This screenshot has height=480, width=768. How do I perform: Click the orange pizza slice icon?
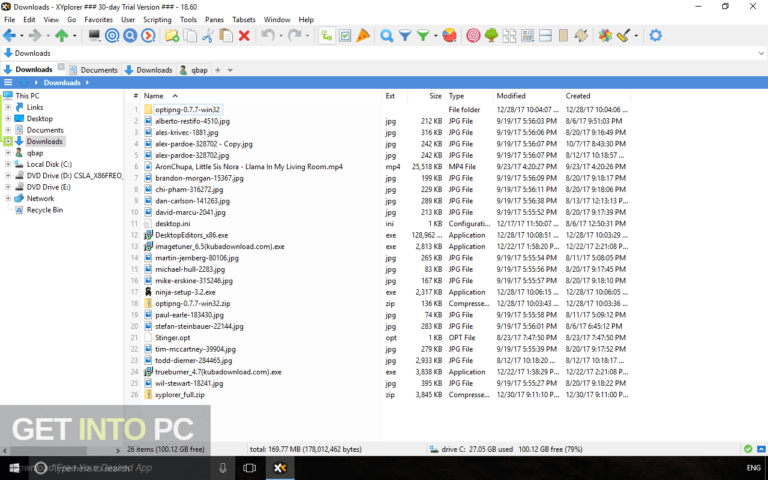[363, 35]
